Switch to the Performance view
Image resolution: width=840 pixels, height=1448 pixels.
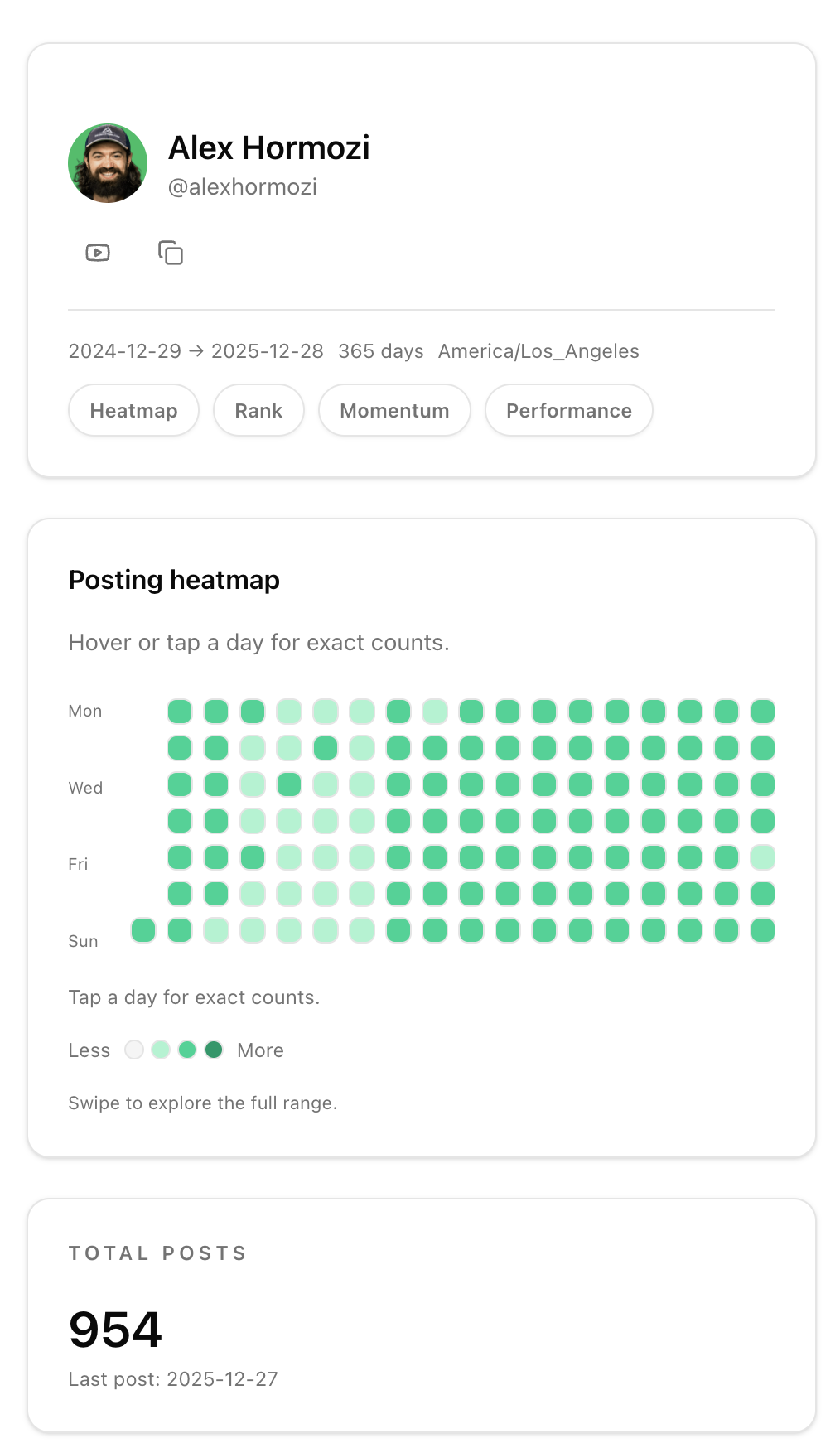pos(568,410)
